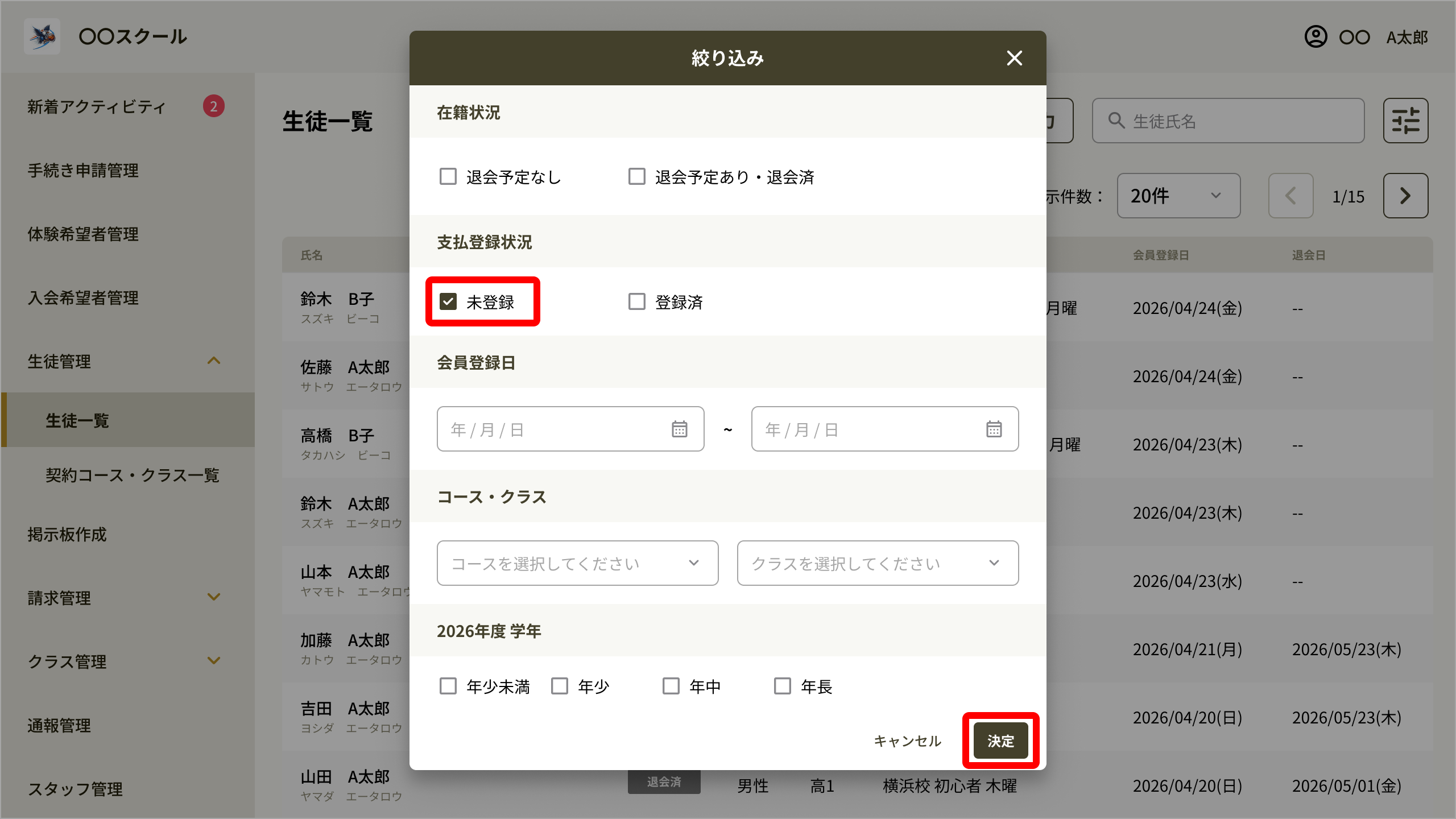
Task: Close the 絞り込み filter dialog
Action: (1014, 58)
